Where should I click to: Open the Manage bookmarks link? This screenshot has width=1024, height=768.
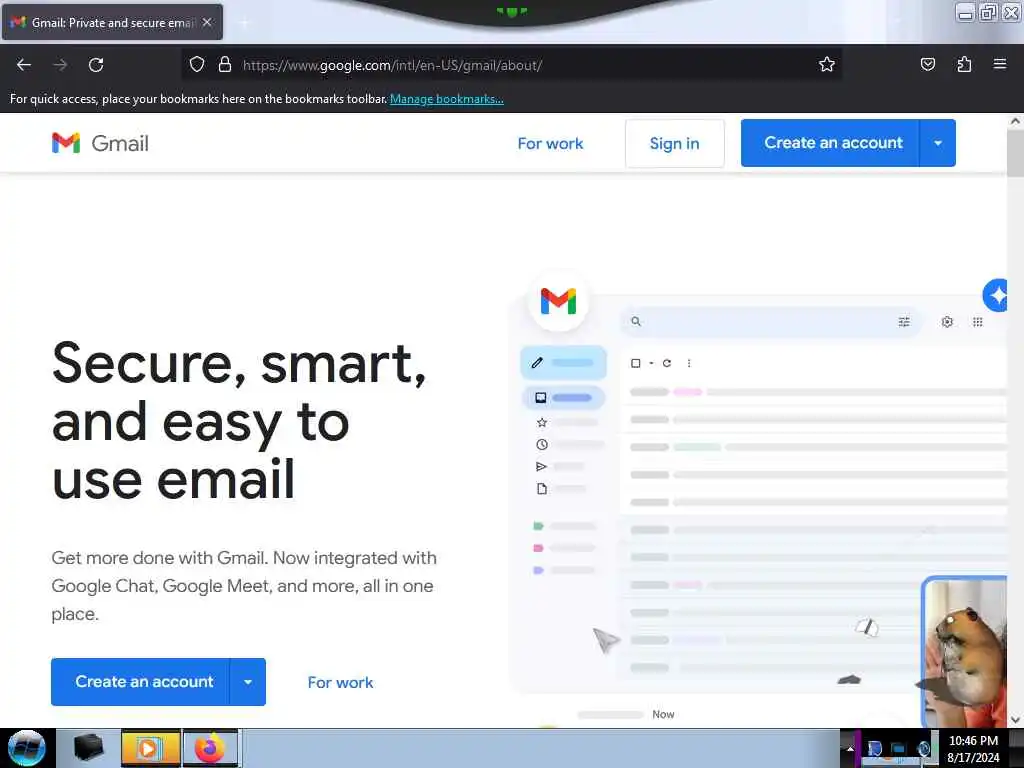point(447,99)
